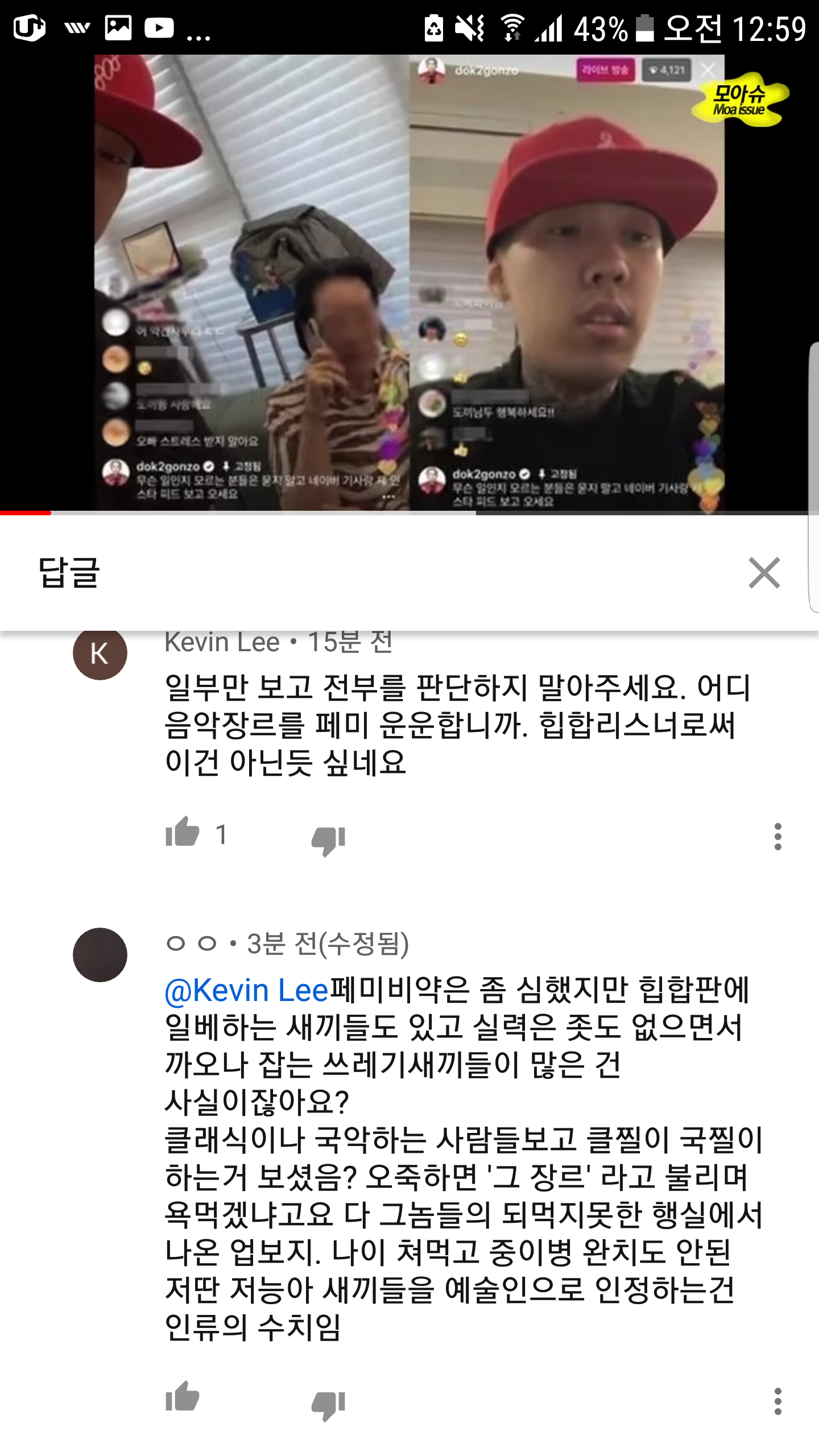Open the @Kevin Lee mention link
The height and width of the screenshot is (1456, 819).
[246, 990]
